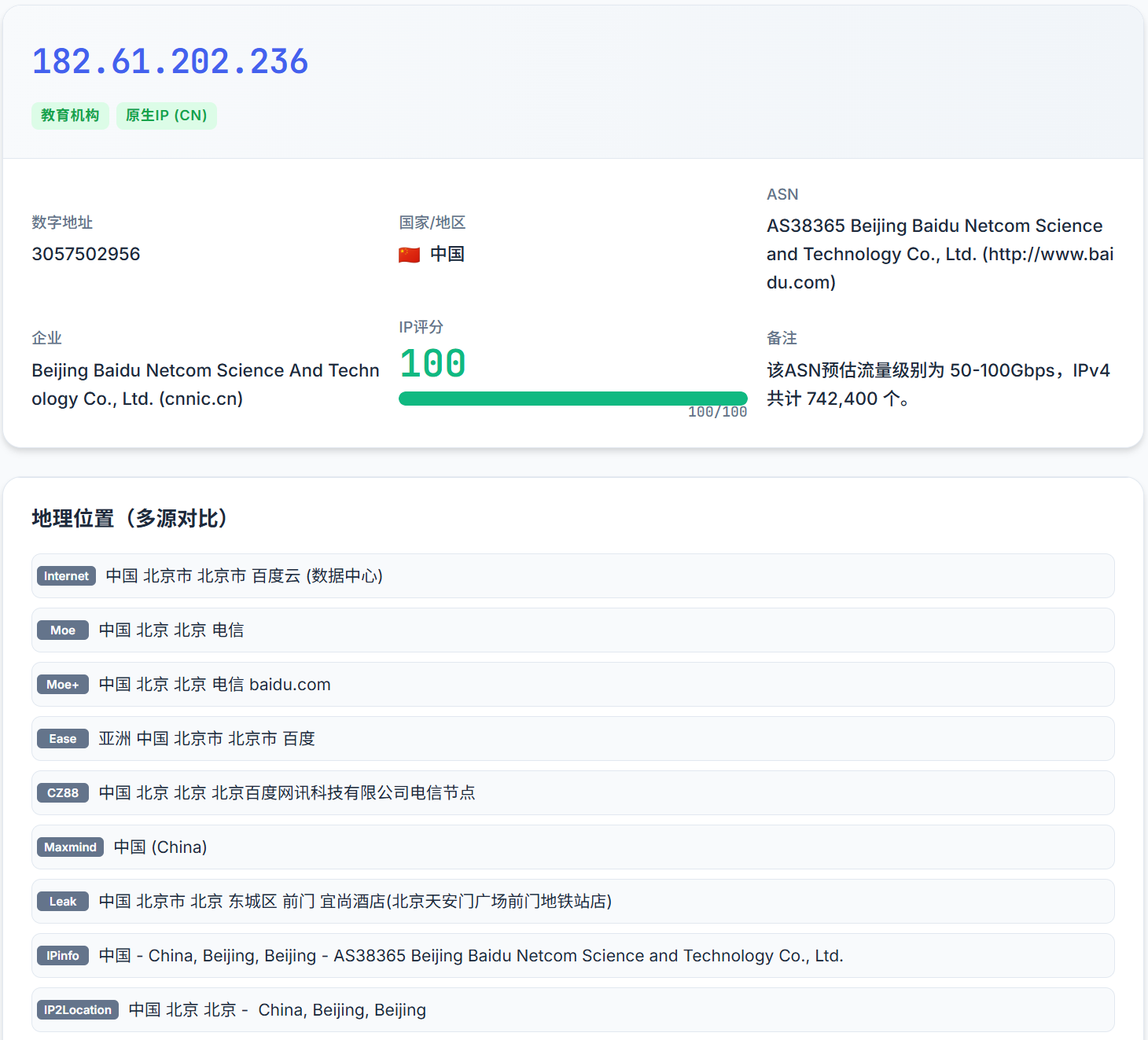Click the green IP score progress bar
This screenshot has width=1148, height=1040.
point(573,399)
